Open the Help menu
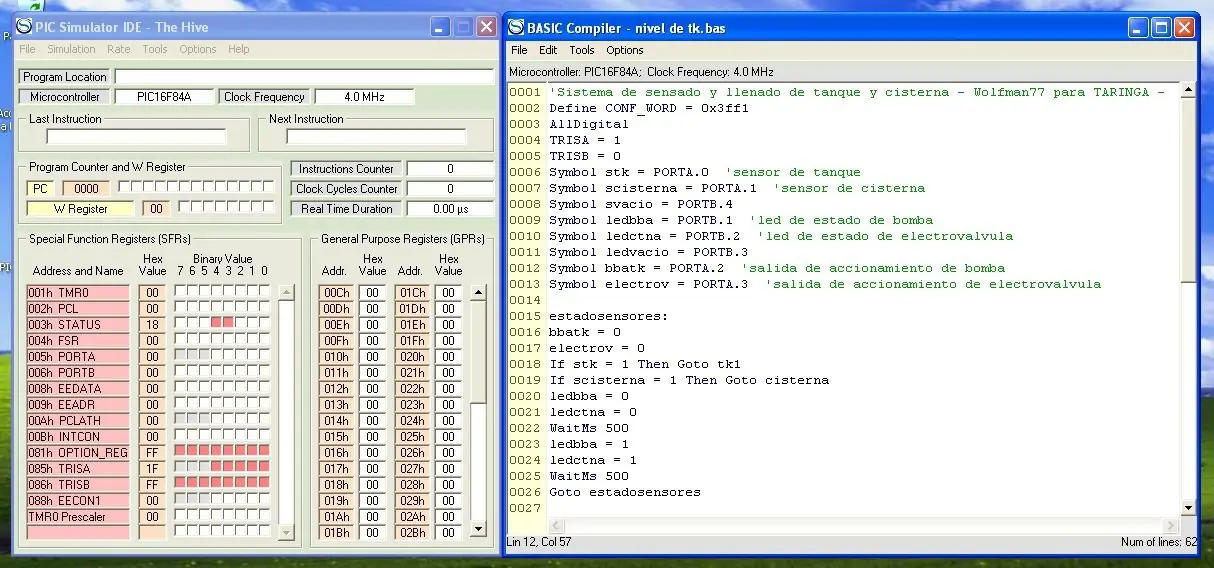Image resolution: width=1214 pixels, height=568 pixels. (x=238, y=49)
